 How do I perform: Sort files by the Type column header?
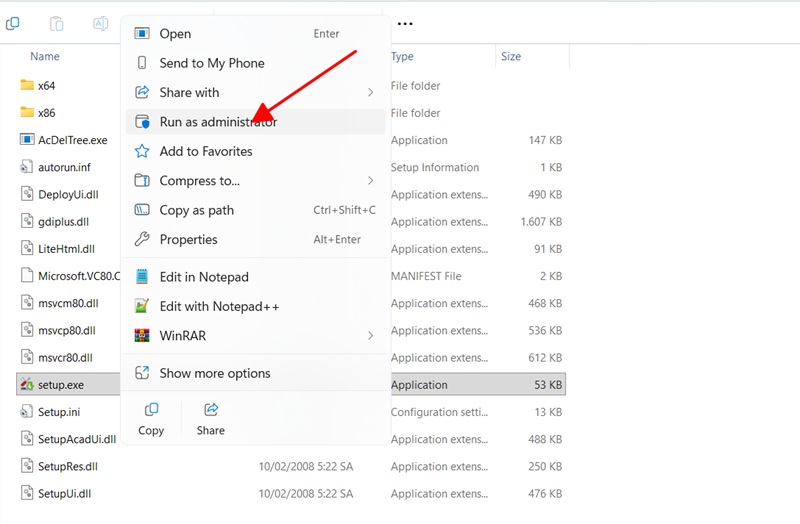coord(403,56)
